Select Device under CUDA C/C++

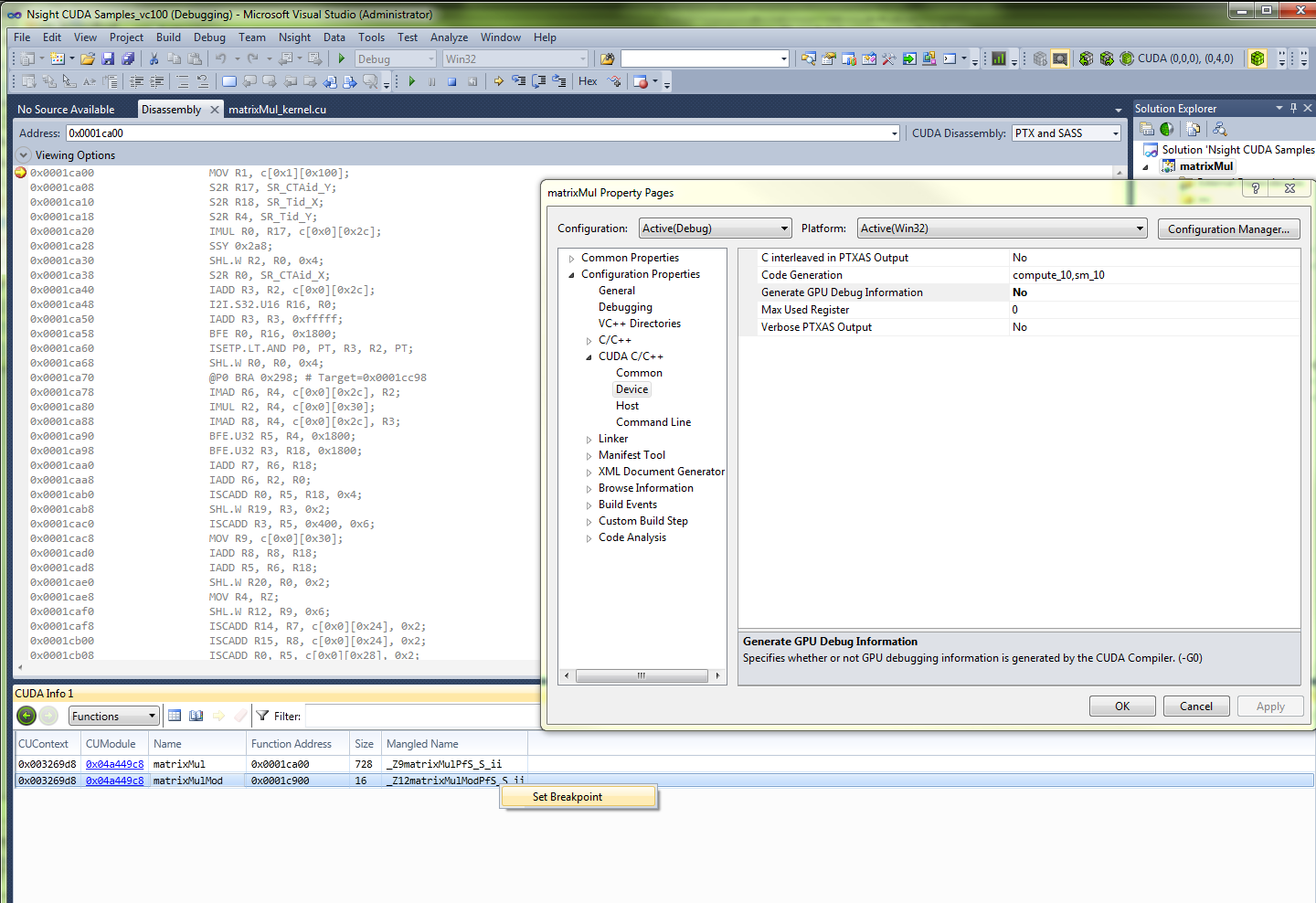tap(631, 389)
